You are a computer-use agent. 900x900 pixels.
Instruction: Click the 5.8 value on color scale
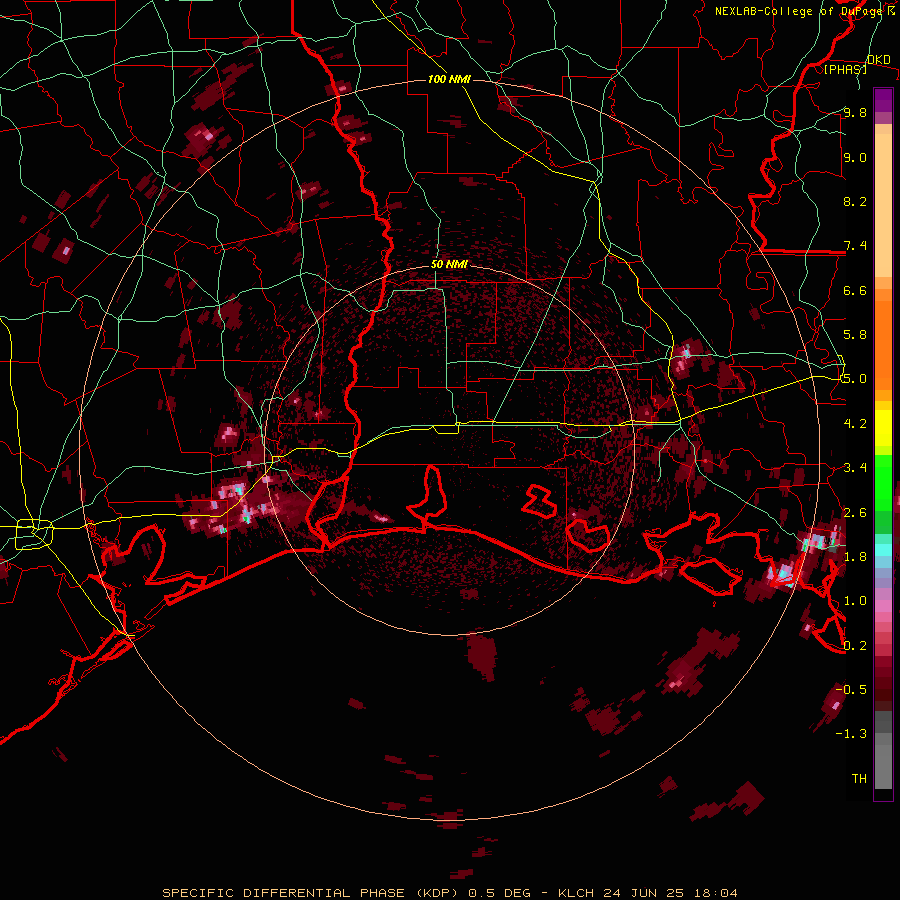point(855,335)
